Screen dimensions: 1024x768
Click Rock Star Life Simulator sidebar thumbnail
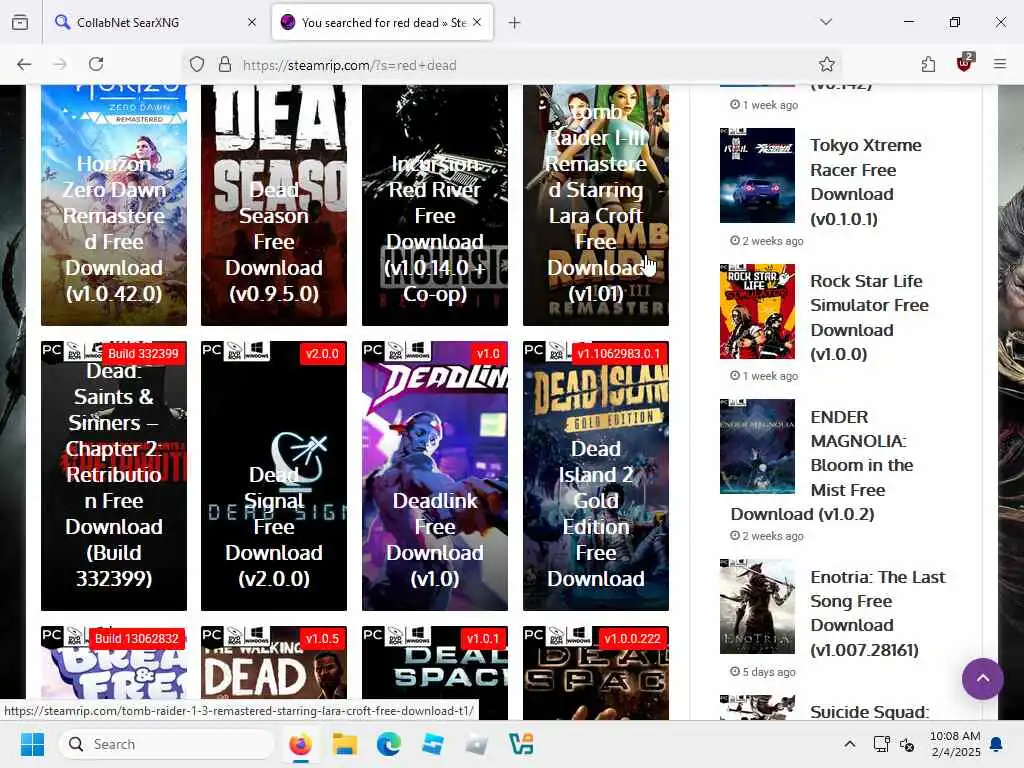758,311
